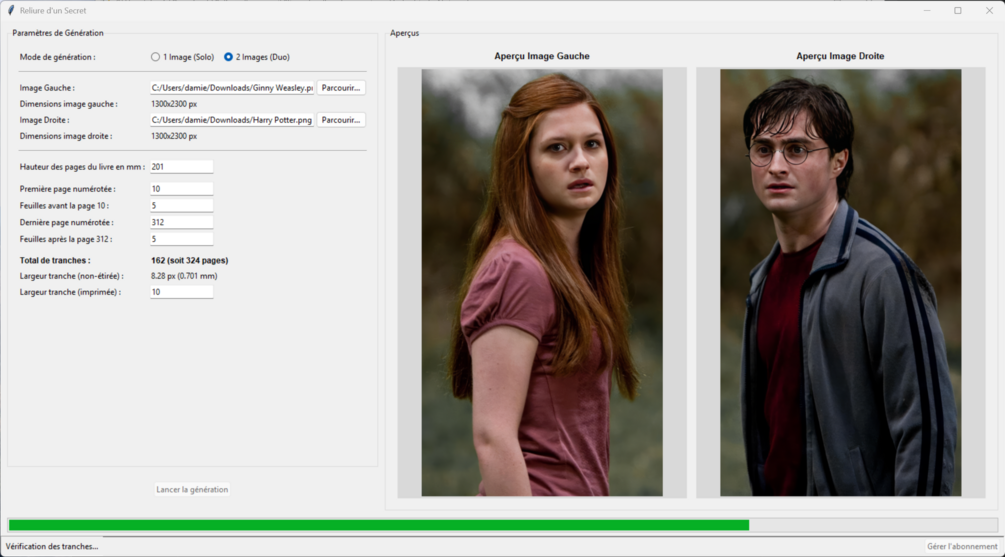Click the Image Droite file path field
This screenshot has height=557, width=1005.
pyautogui.click(x=232, y=120)
